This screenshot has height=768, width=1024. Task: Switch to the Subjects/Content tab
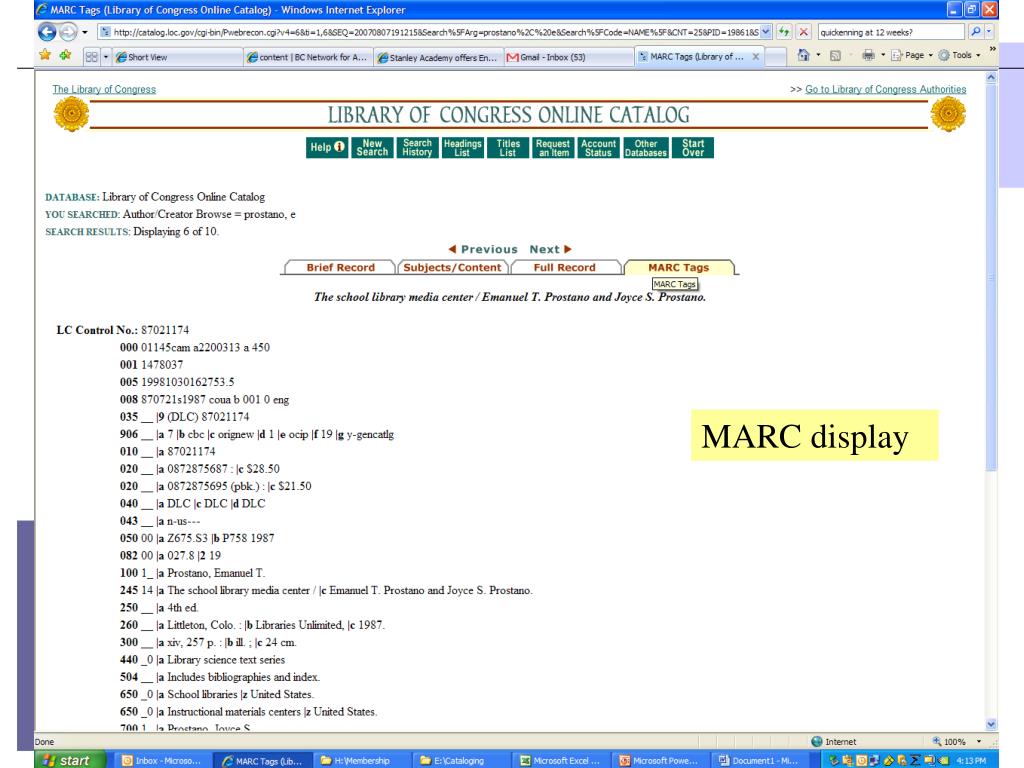coord(453,268)
